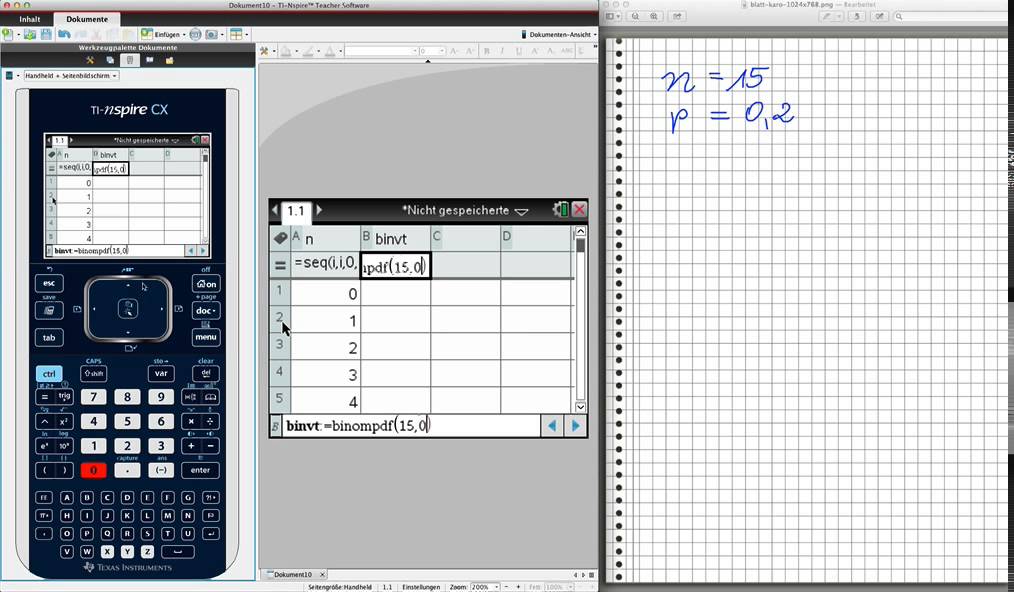Viewport: 1014px width, 592px height.
Task: Switch to the Dokumente tab
Action: coord(87,19)
